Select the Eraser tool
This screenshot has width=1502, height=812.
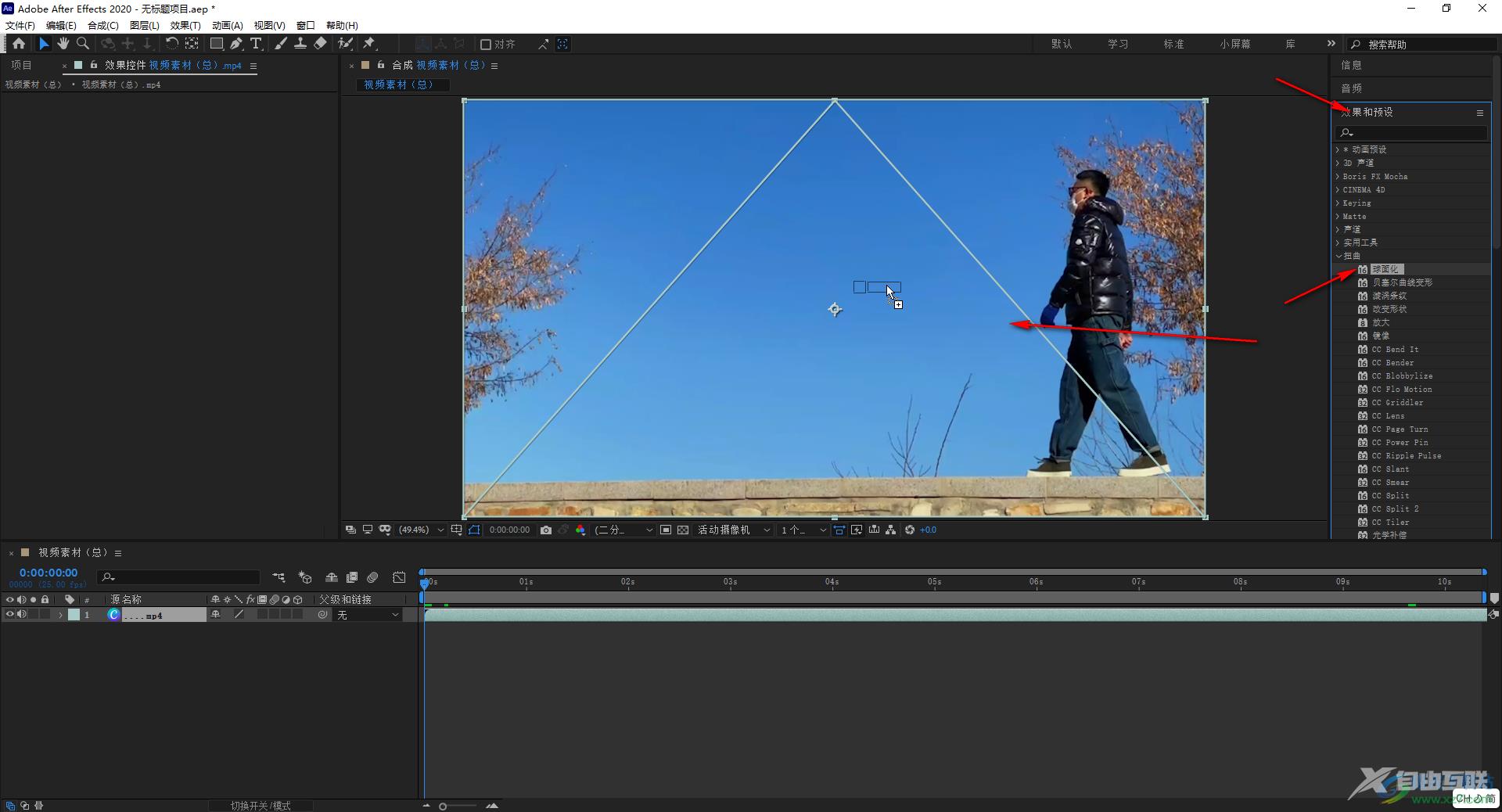click(320, 44)
